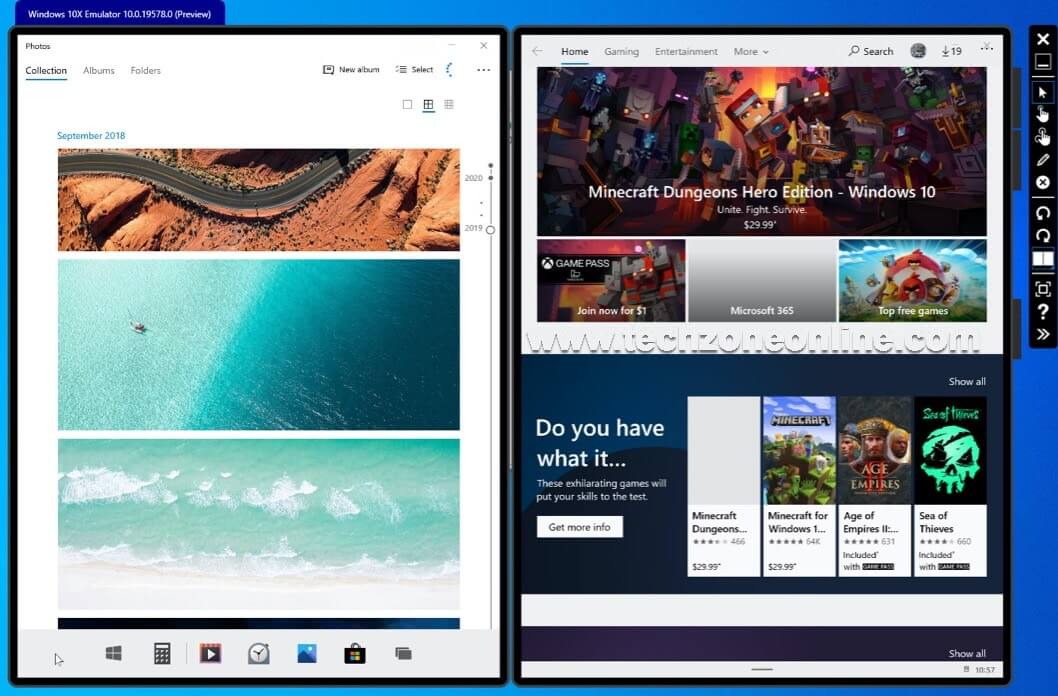Expand the More dropdown in Microsoft Store
1058x696 pixels.
[x=751, y=51]
